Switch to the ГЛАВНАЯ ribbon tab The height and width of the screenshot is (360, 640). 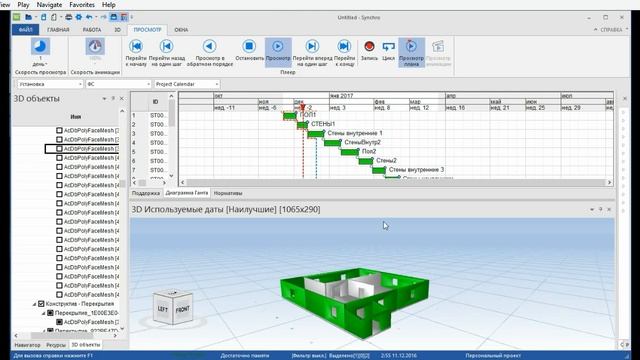[x=58, y=30]
